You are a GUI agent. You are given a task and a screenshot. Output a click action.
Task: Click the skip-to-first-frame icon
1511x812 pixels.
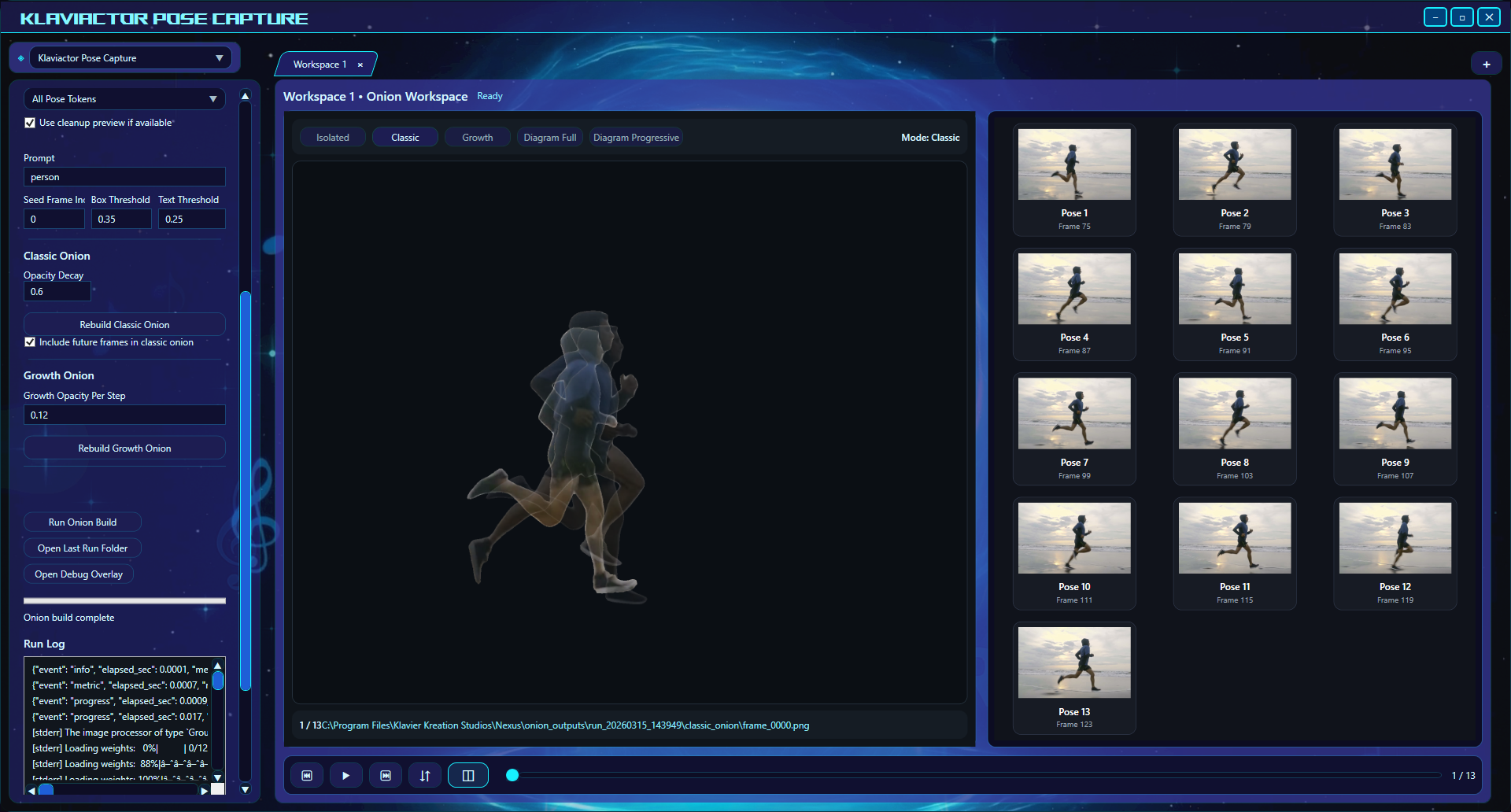pos(307,776)
